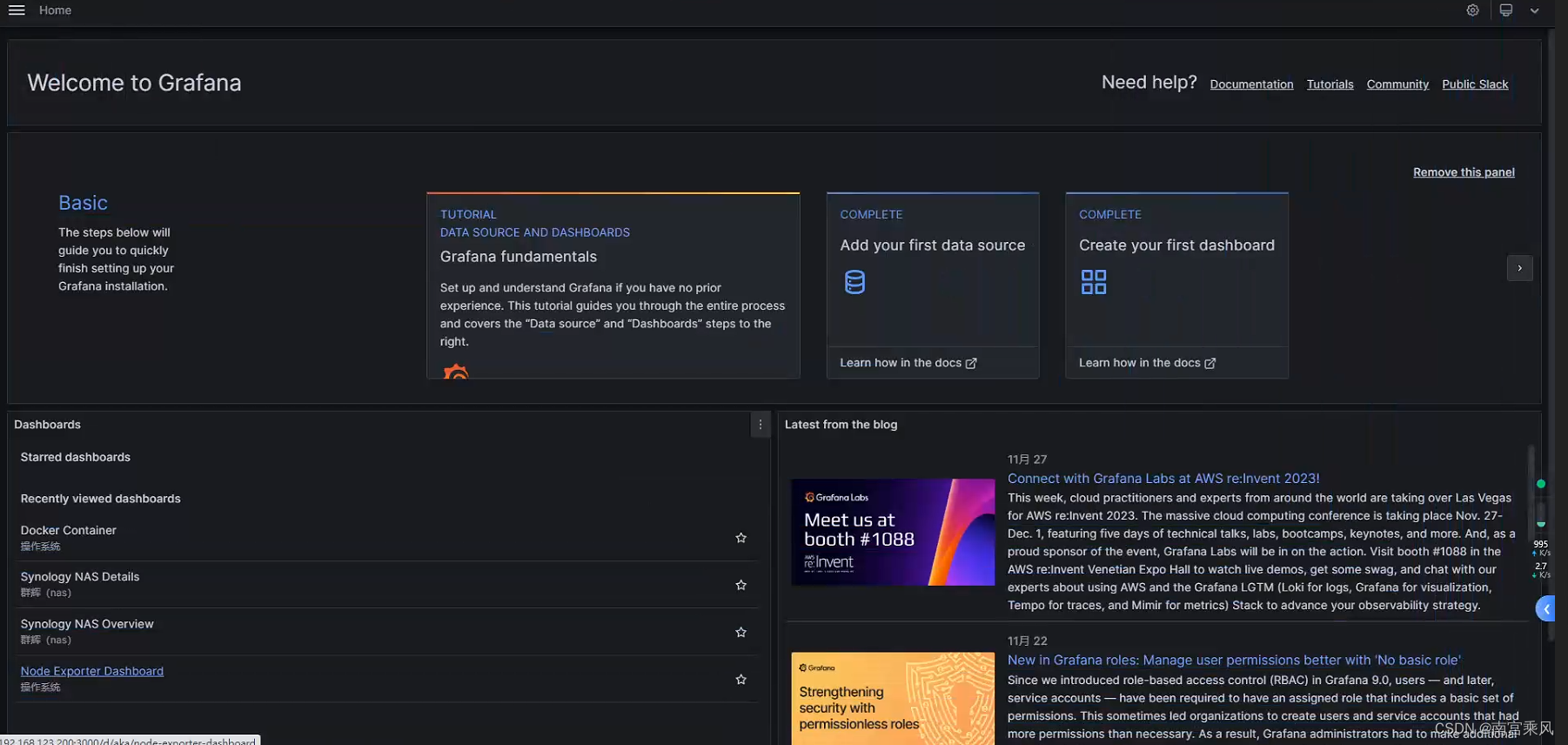
Task: Click Remove this panel
Action: [x=1464, y=172]
